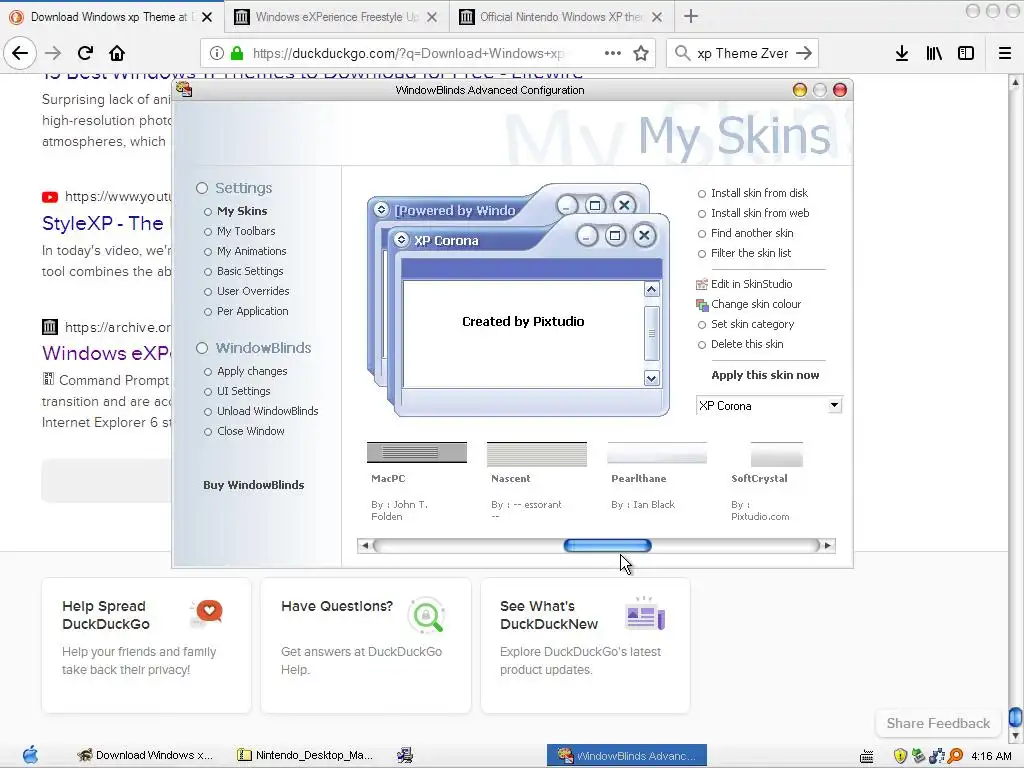Click Share Feedback button
1024x768 pixels.
(938, 723)
